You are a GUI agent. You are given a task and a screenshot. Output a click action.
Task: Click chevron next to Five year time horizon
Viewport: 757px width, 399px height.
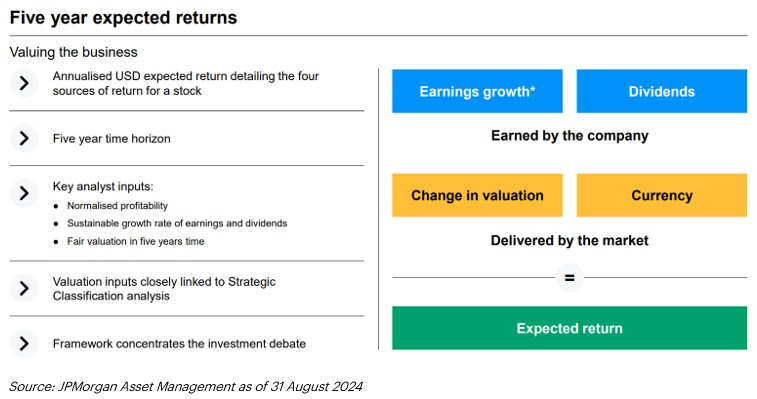pos(24,138)
